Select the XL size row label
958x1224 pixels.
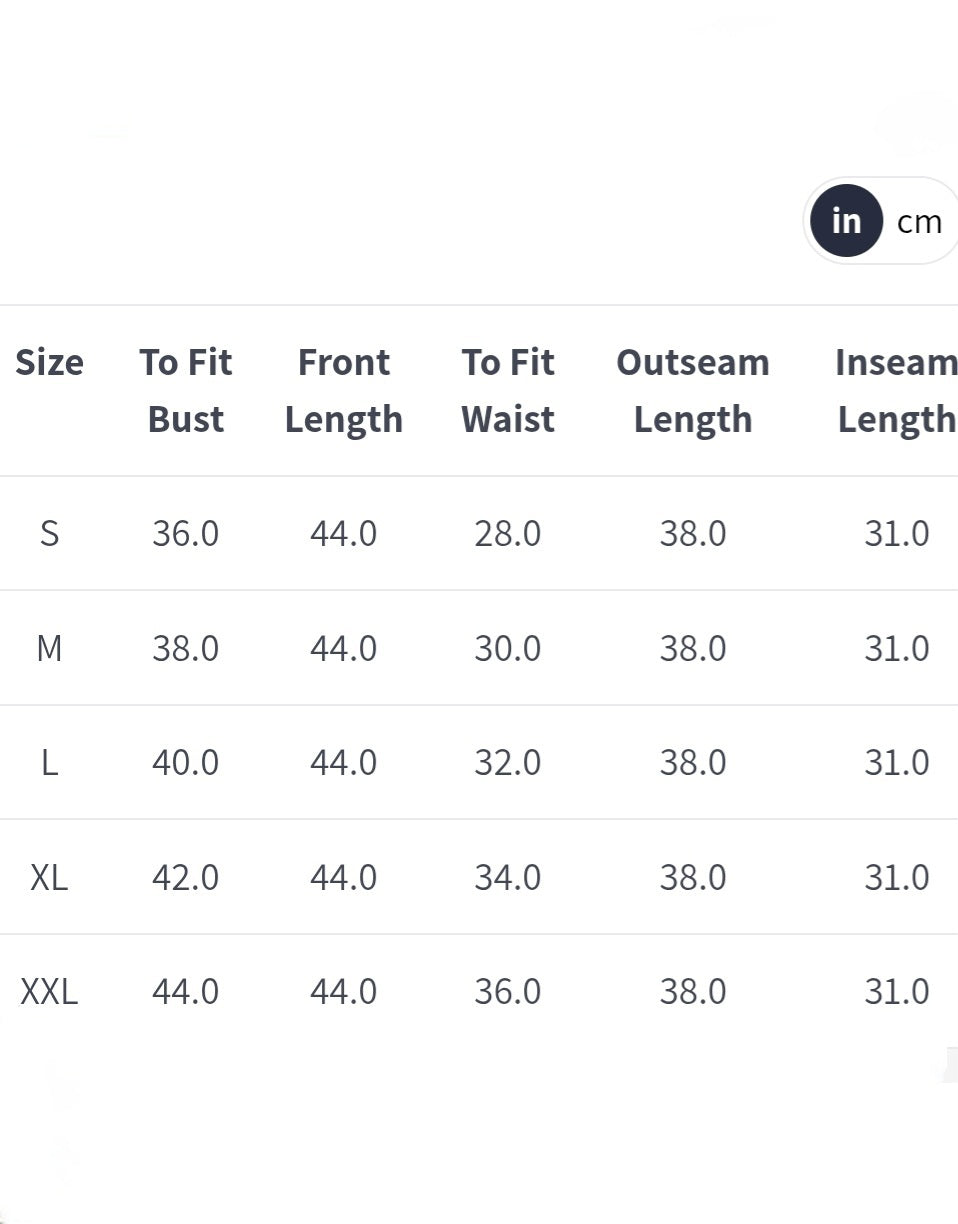49,877
